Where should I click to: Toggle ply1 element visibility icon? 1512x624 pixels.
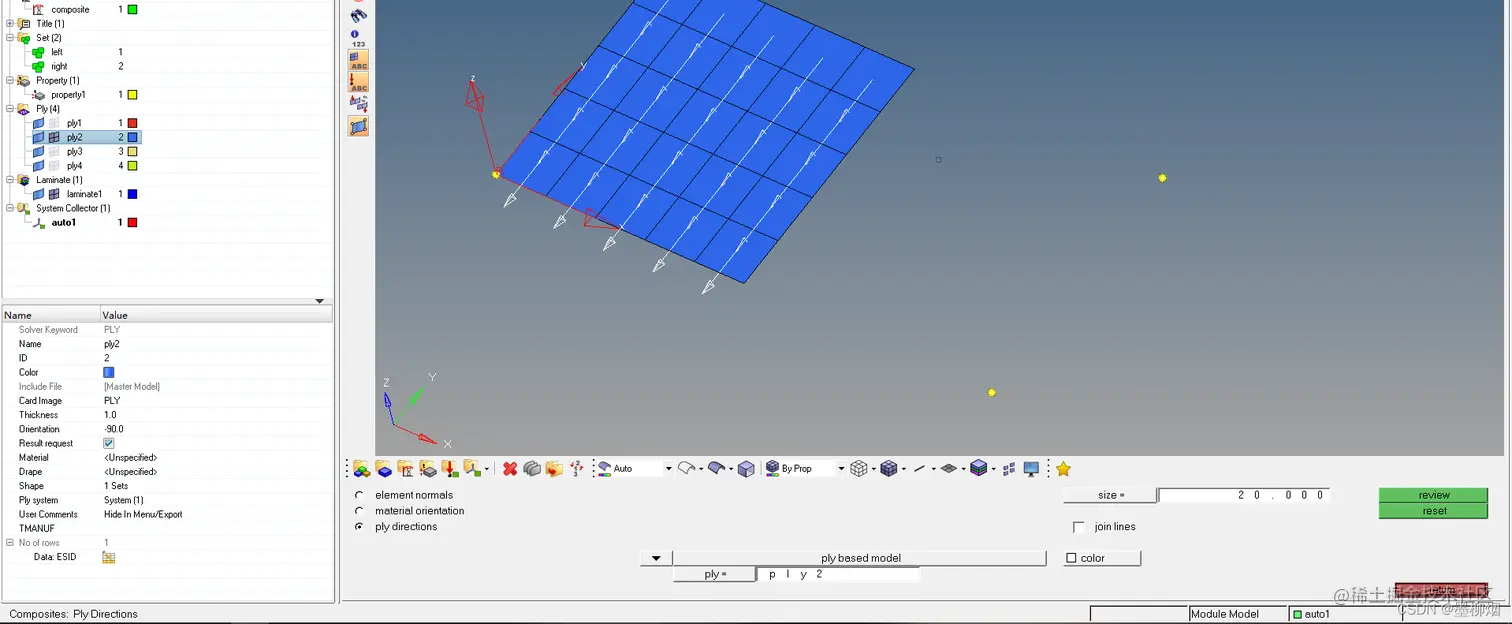coord(54,123)
